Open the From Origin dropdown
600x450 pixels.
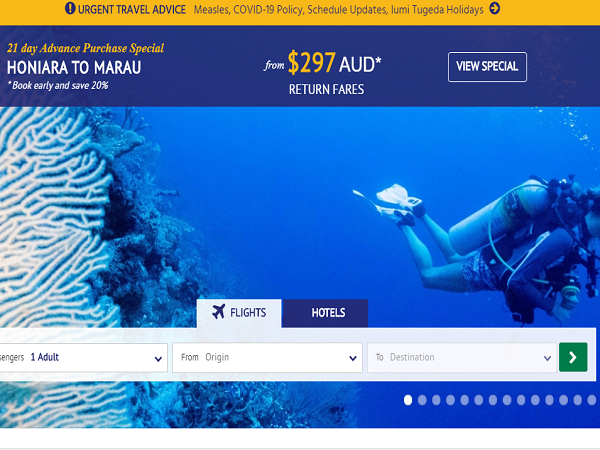(267, 357)
